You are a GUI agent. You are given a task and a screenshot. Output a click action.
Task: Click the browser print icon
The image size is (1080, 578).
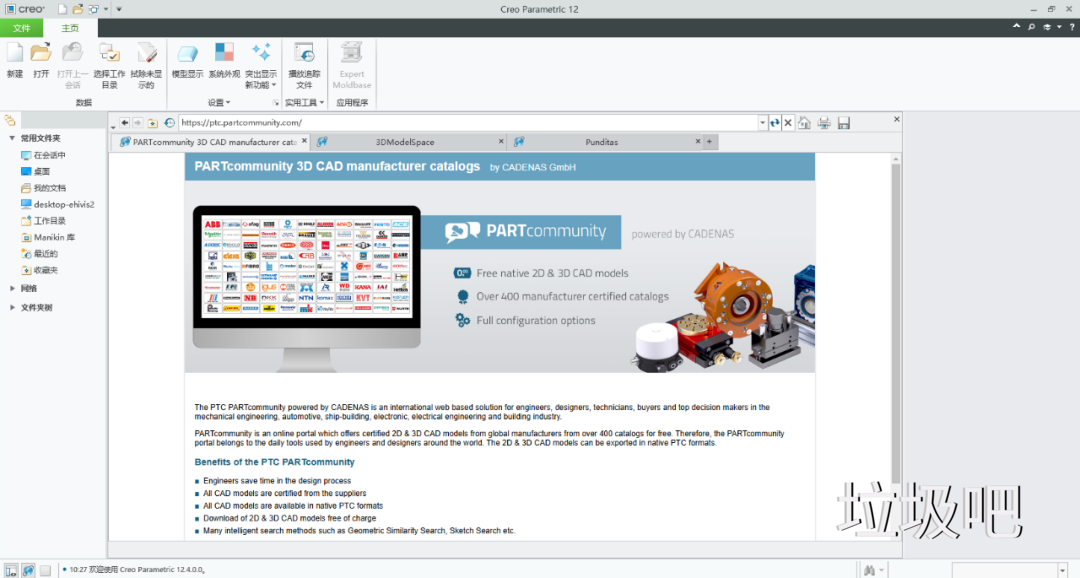click(824, 123)
